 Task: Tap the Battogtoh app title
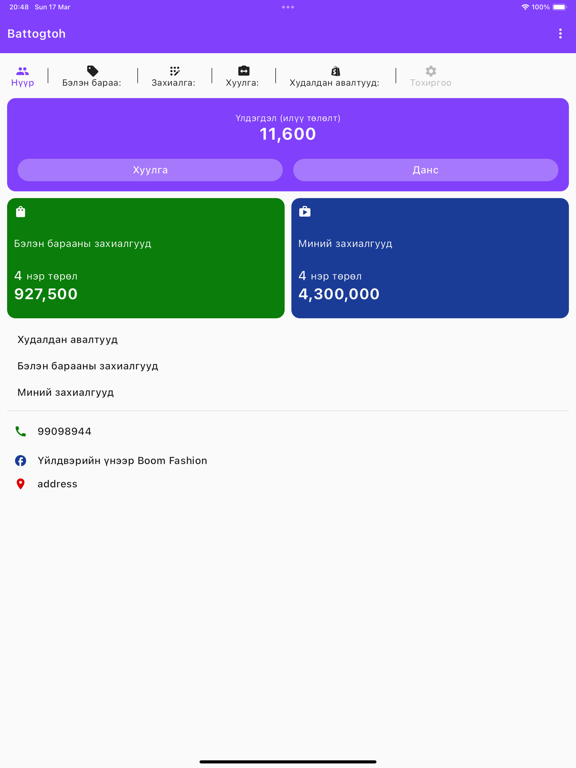pos(36,34)
